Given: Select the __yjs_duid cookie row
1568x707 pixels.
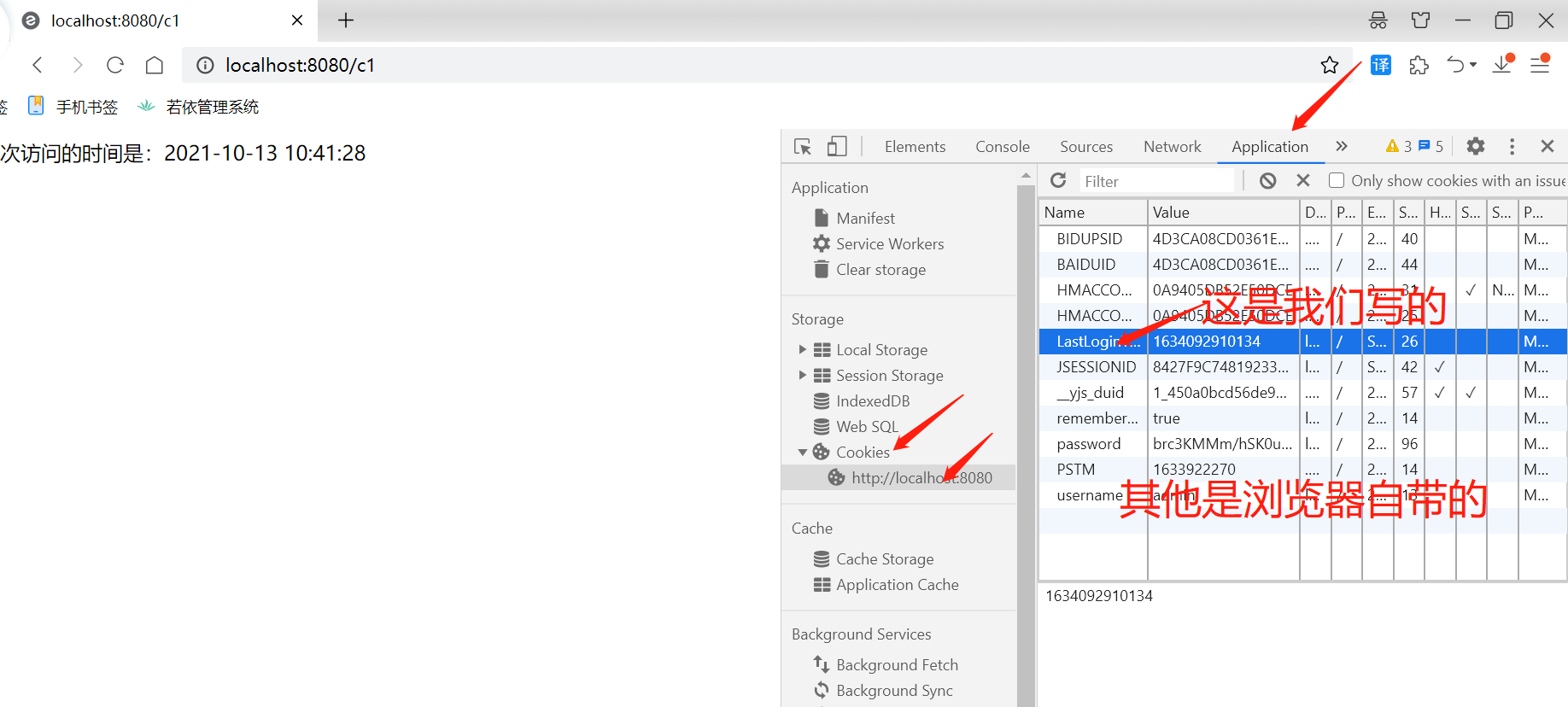Looking at the screenshot, I should point(1302,393).
